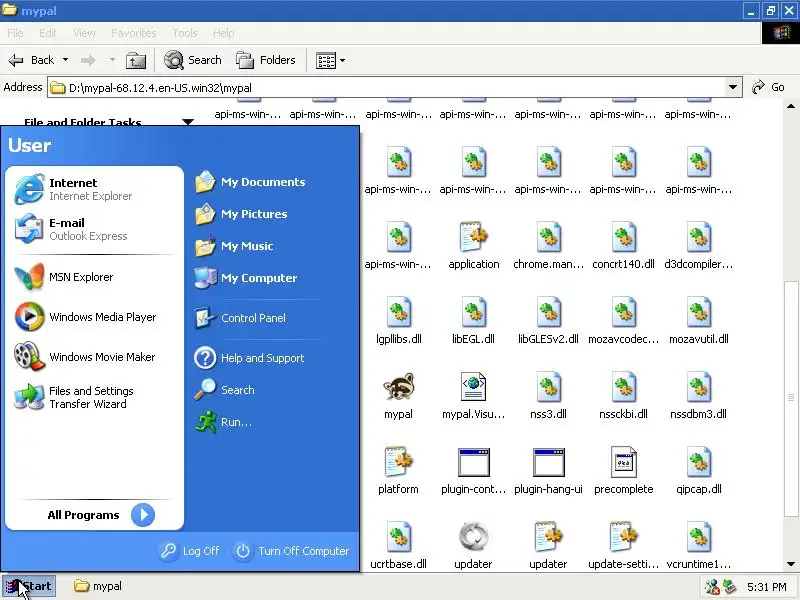Open the Tools menu
800x600 pixels.
[185, 33]
